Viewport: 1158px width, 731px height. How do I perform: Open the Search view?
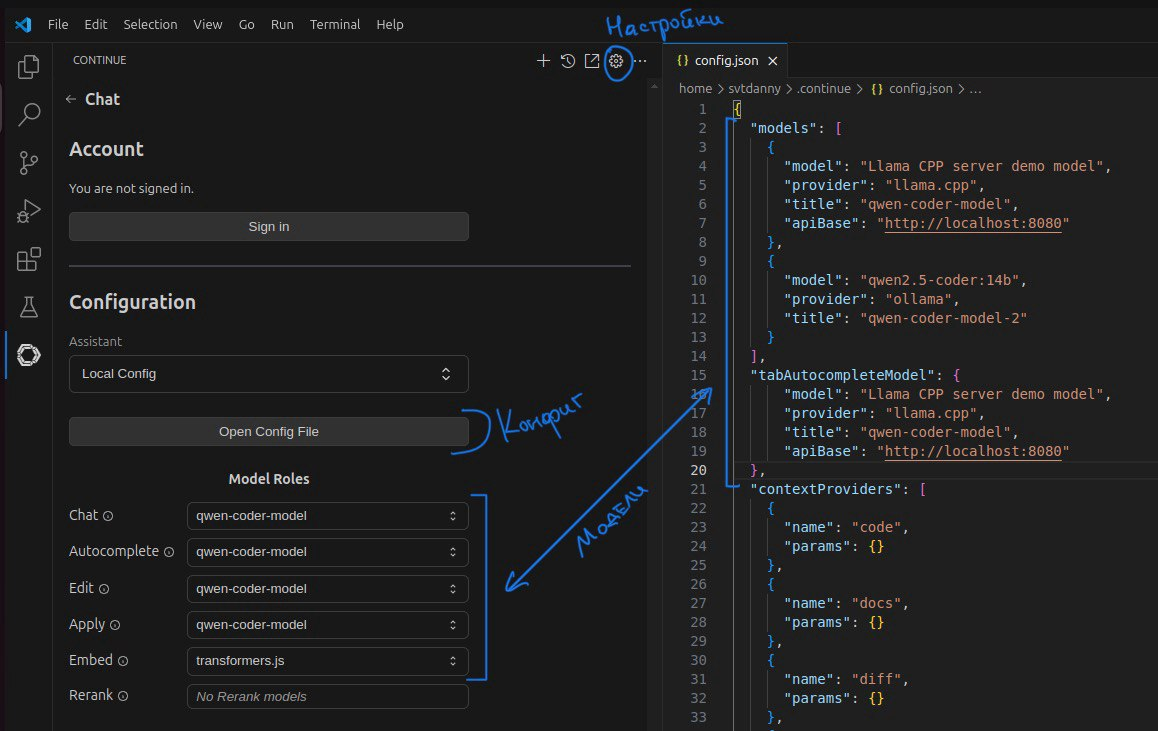(28, 114)
